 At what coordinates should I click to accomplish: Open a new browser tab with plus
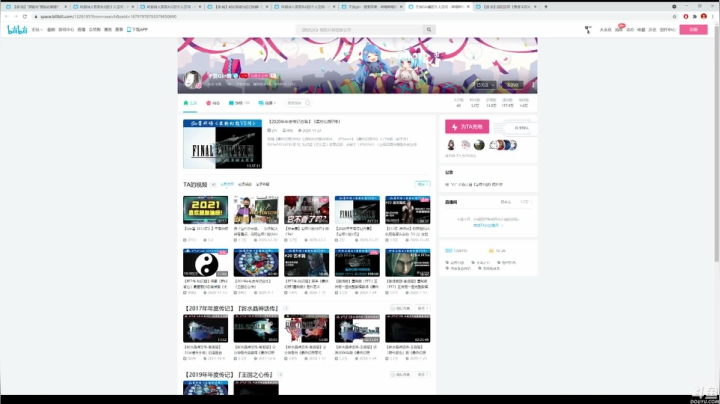point(546,7)
